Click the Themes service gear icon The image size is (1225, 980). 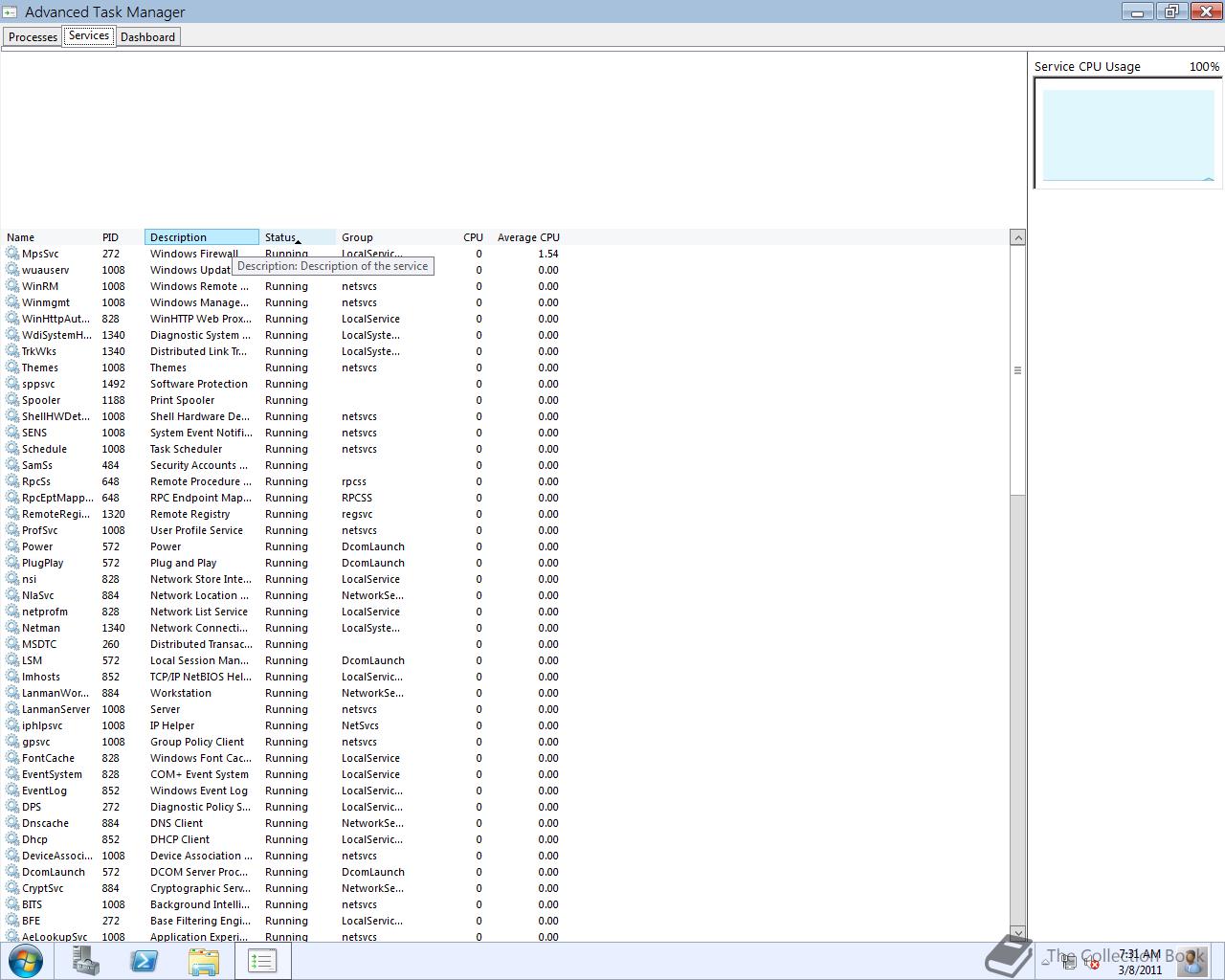pos(12,367)
